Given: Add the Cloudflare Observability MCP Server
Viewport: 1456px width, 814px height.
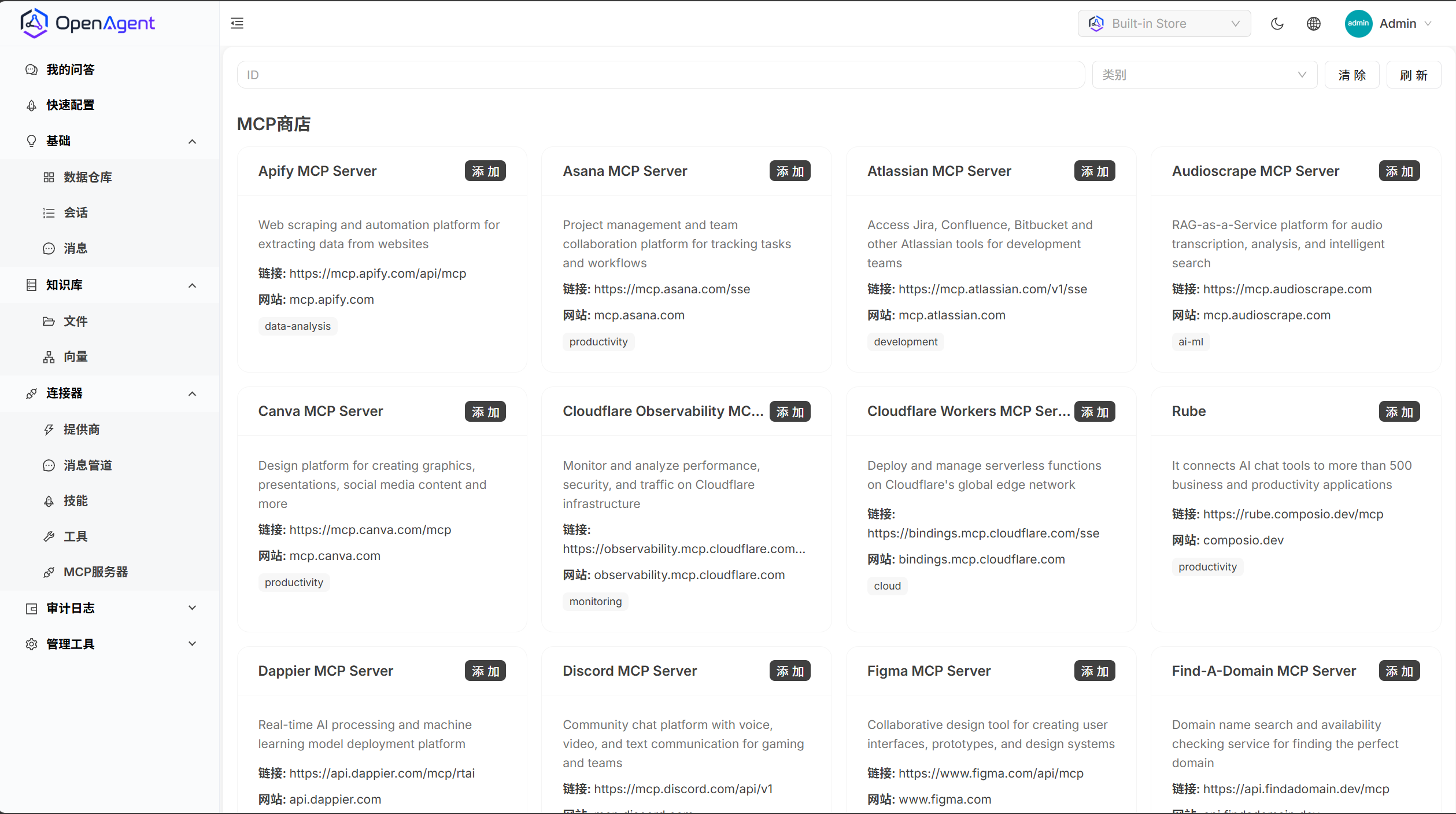Looking at the screenshot, I should [x=790, y=411].
